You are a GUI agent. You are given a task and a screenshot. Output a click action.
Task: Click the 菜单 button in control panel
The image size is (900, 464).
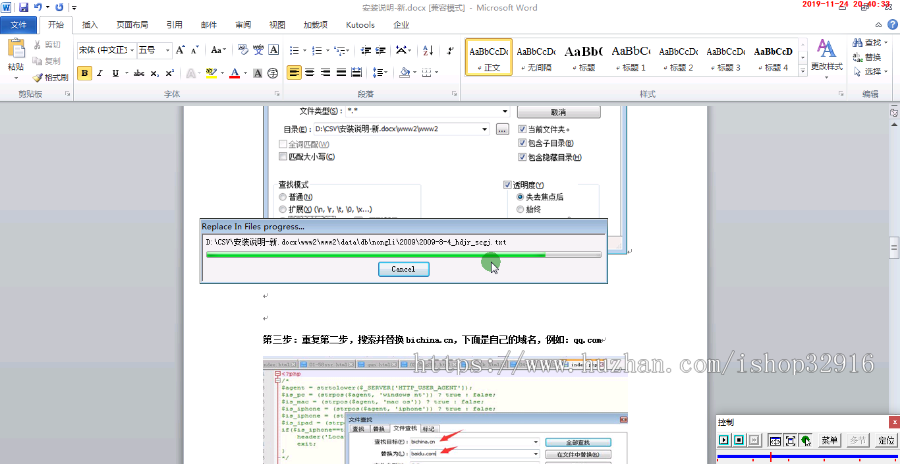pos(830,440)
